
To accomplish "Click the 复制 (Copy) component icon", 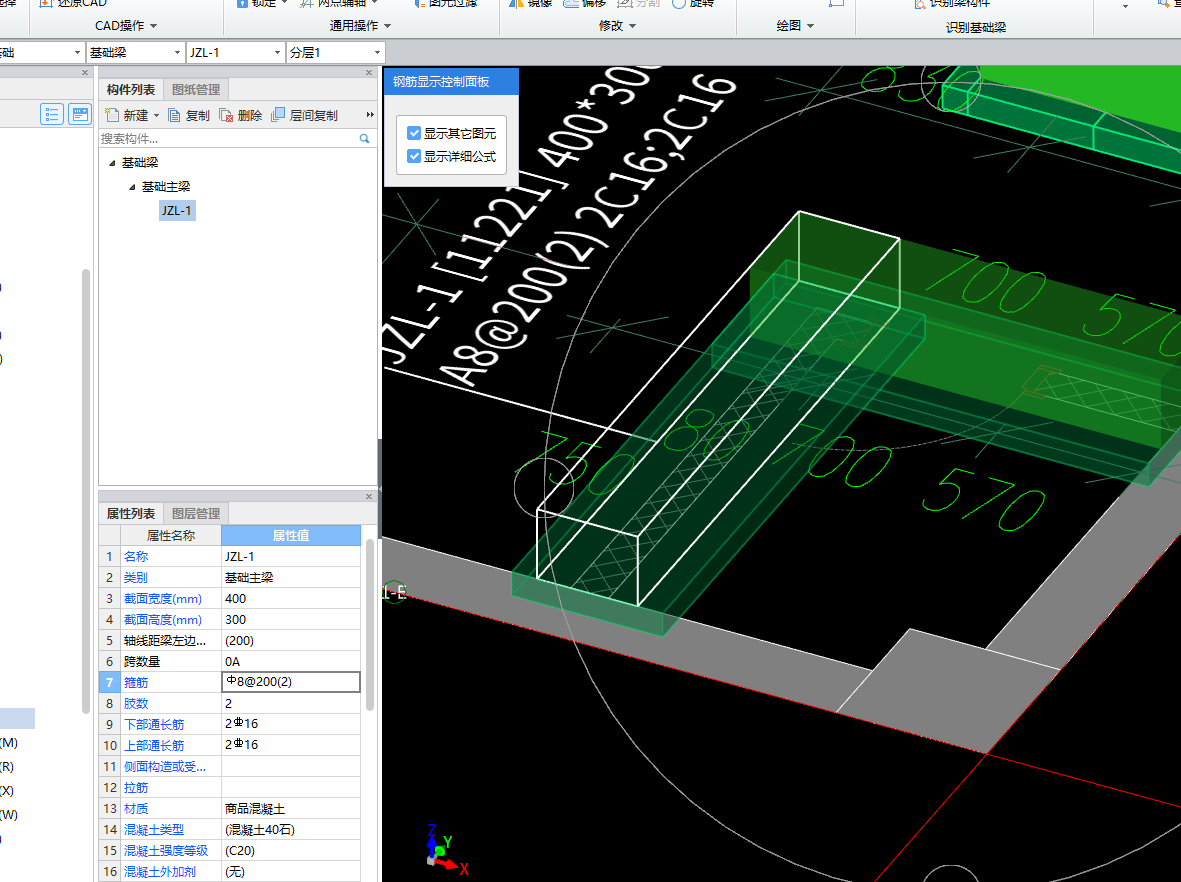I will [x=174, y=115].
